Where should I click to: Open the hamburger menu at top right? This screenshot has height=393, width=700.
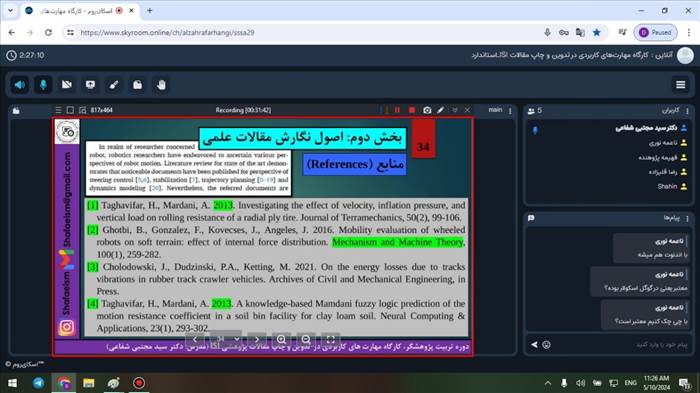pos(680,85)
